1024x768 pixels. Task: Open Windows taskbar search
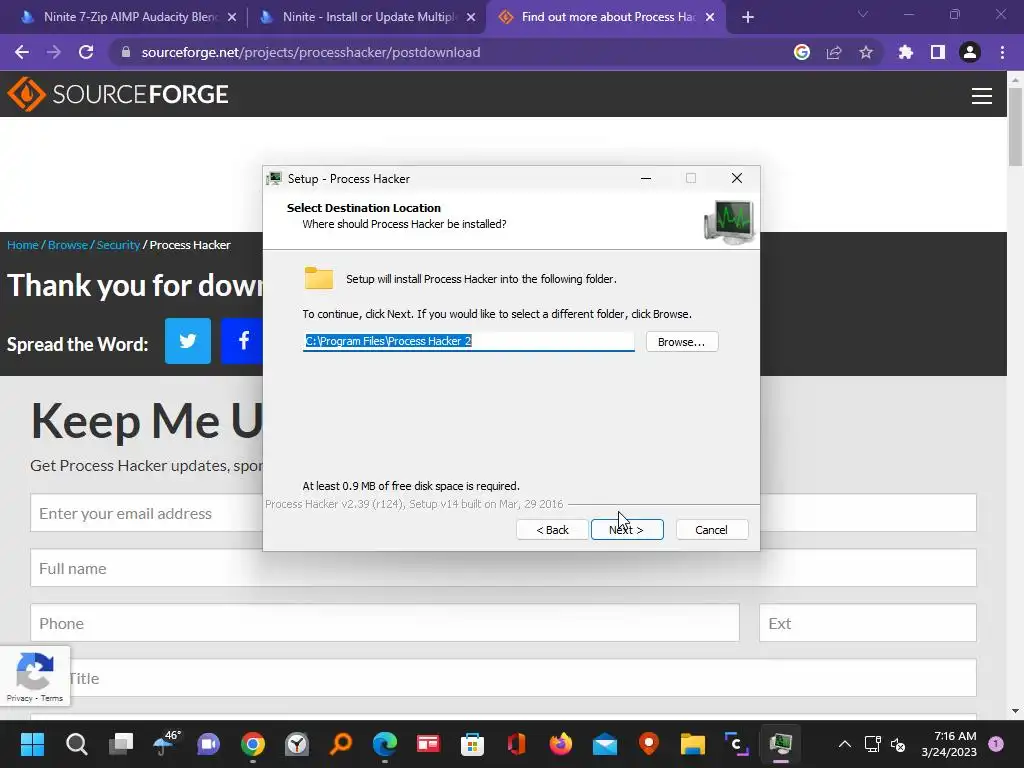[76, 744]
